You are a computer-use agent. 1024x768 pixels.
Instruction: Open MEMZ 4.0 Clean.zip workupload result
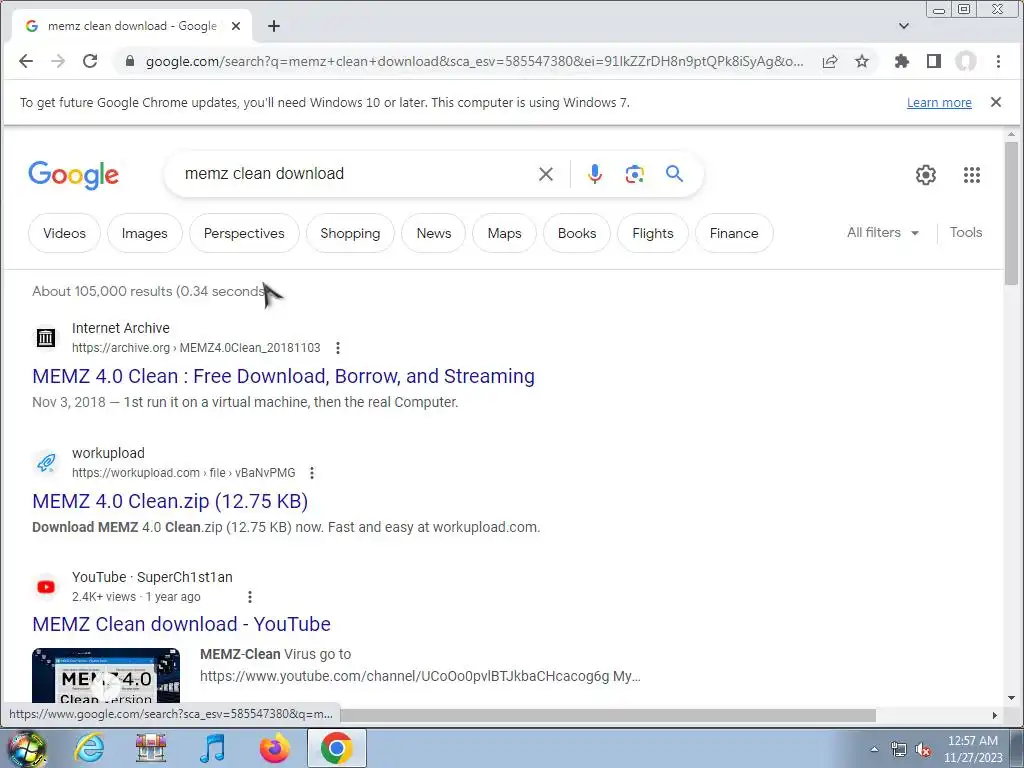tap(170, 501)
